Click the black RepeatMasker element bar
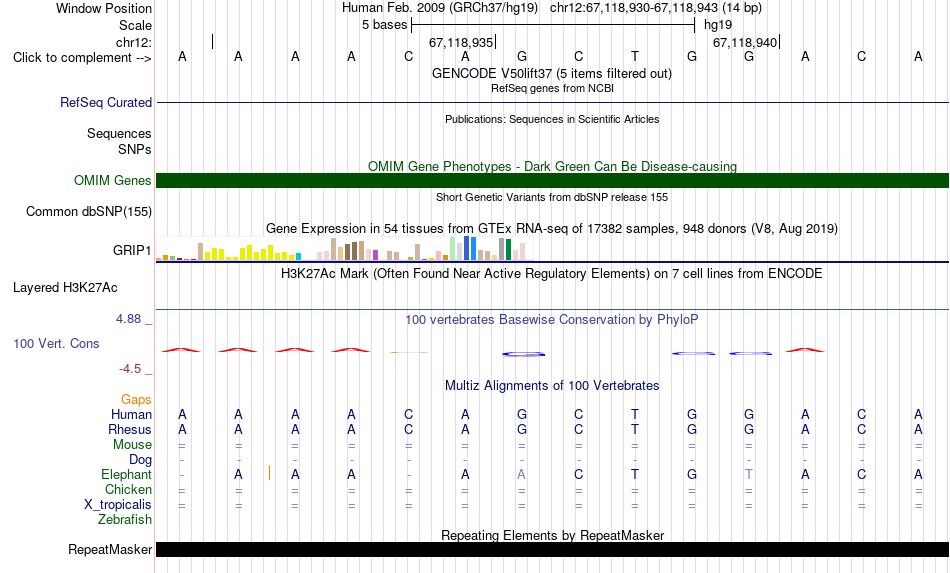The height and width of the screenshot is (573, 950). (x=553, y=549)
